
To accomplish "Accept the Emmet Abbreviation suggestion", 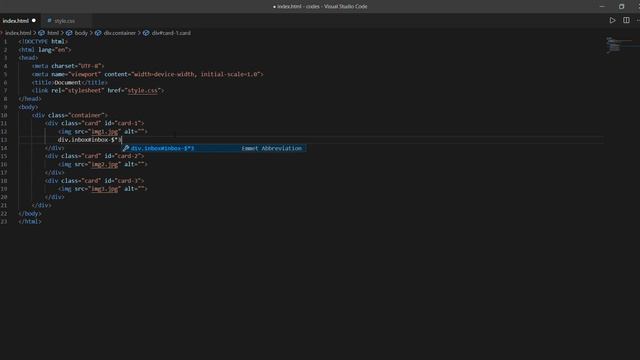I will point(214,148).
